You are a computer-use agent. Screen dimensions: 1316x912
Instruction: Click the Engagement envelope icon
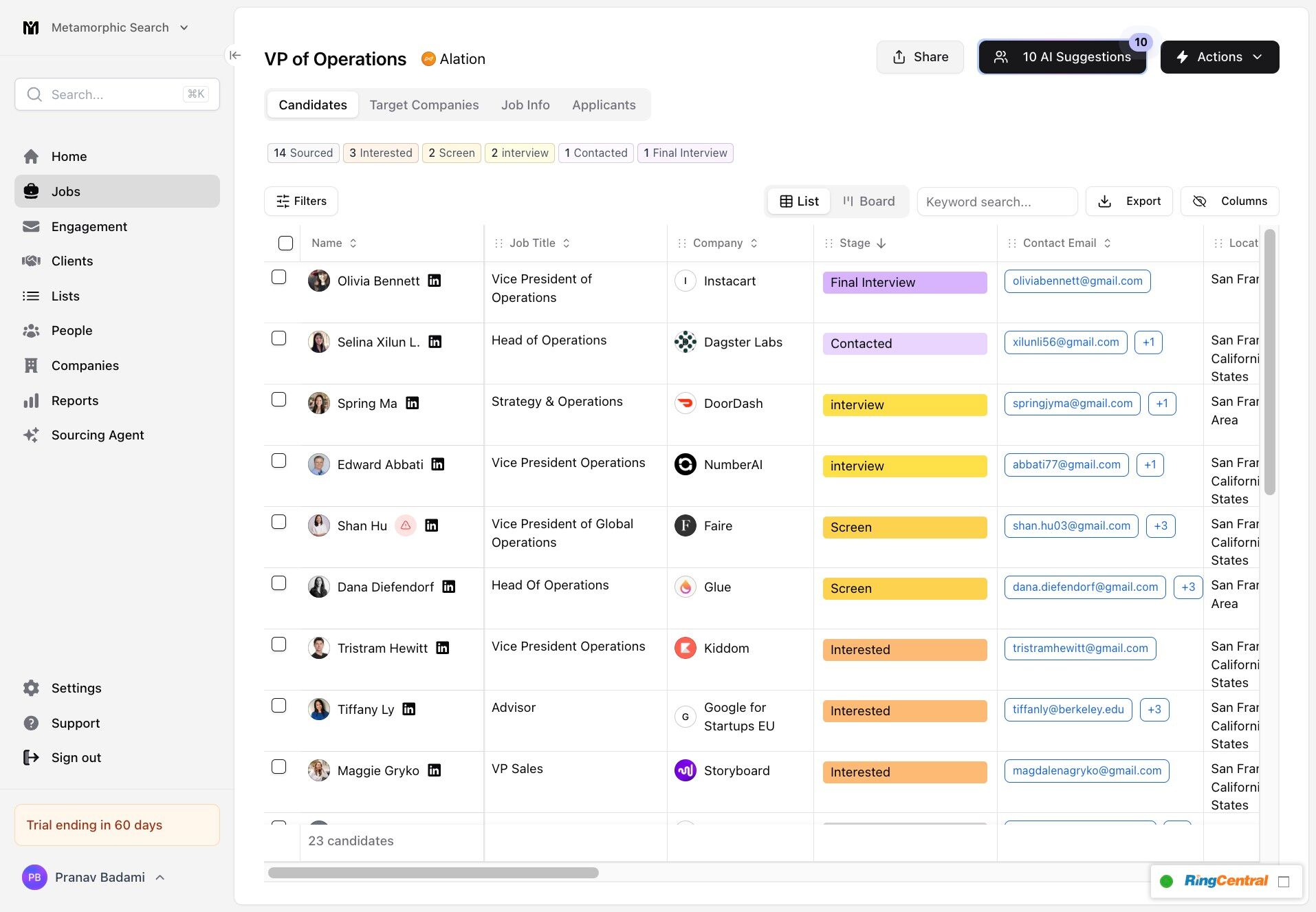[31, 226]
